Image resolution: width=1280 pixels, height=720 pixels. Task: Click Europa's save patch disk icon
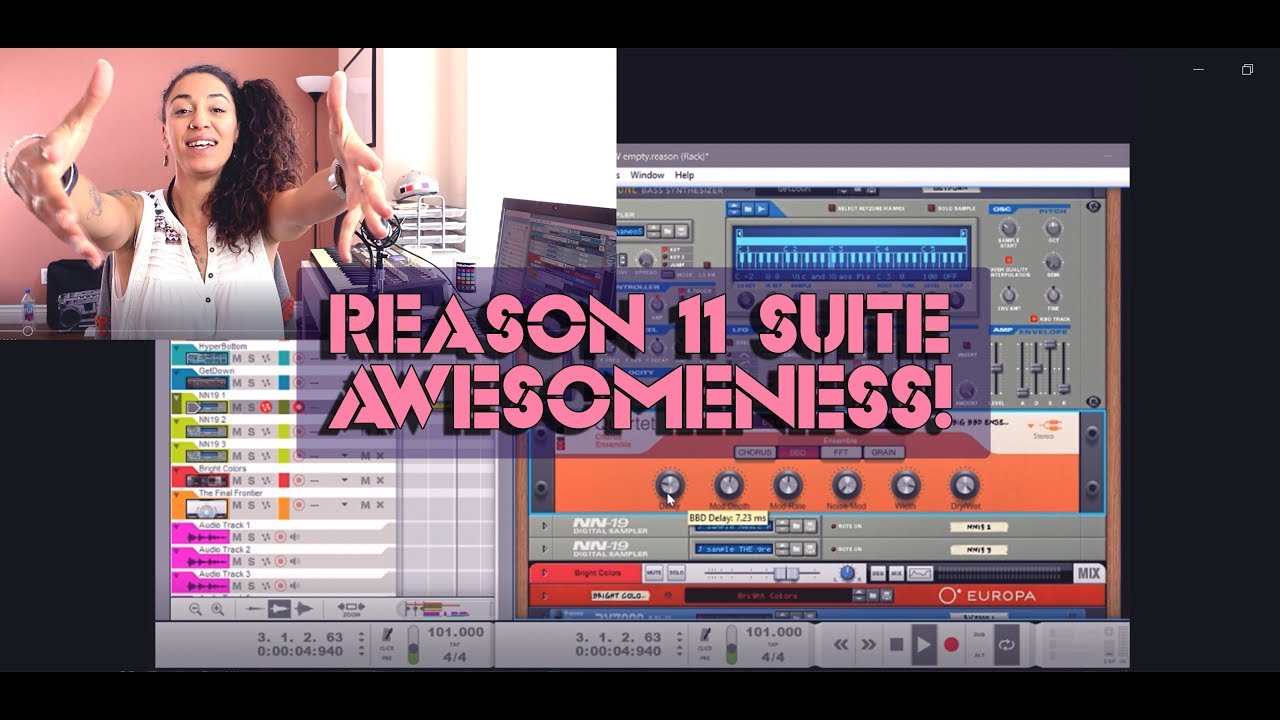point(888,595)
